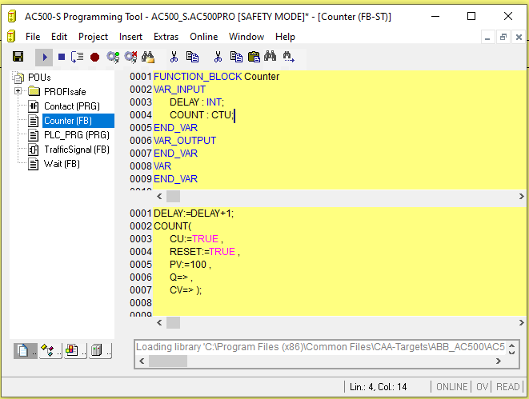Click the 'DELAY:=DELAY+1;' code line
This screenshot has width=529, height=399.
[193, 213]
